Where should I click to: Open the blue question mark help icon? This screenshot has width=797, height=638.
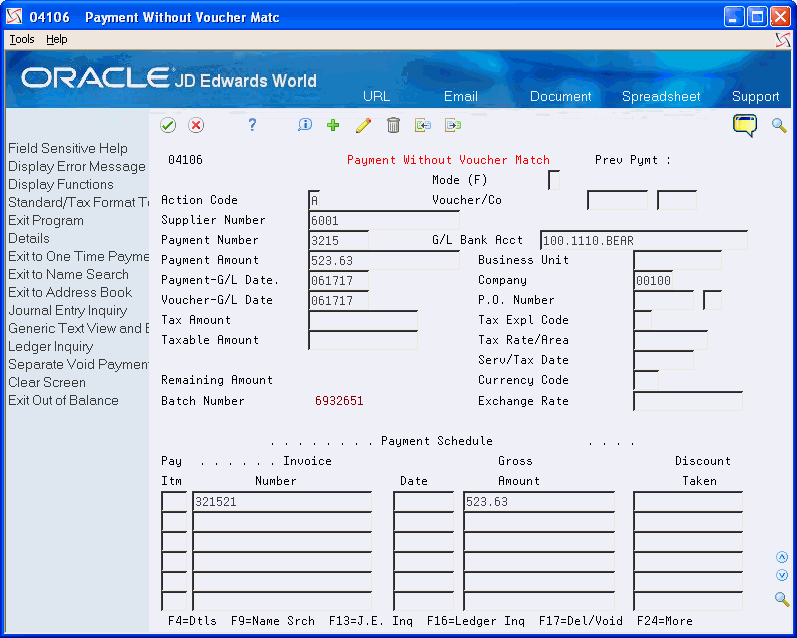pyautogui.click(x=252, y=125)
